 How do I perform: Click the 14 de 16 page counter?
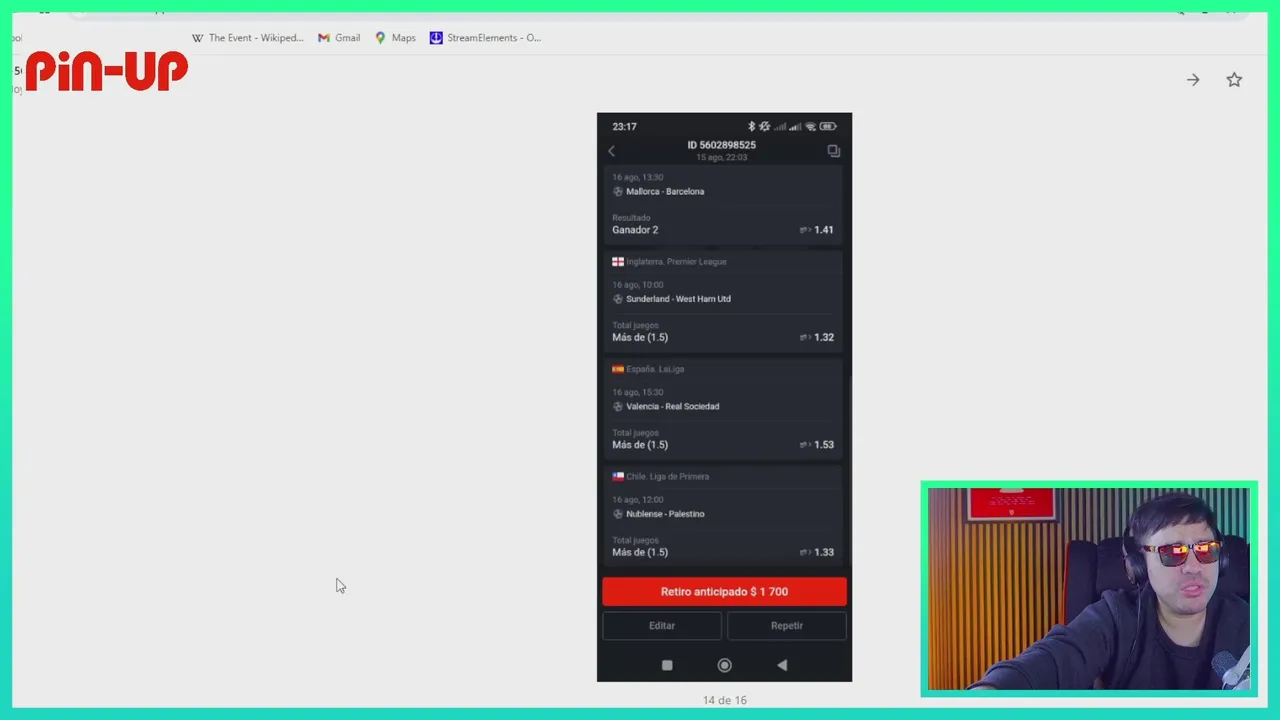pyautogui.click(x=724, y=700)
